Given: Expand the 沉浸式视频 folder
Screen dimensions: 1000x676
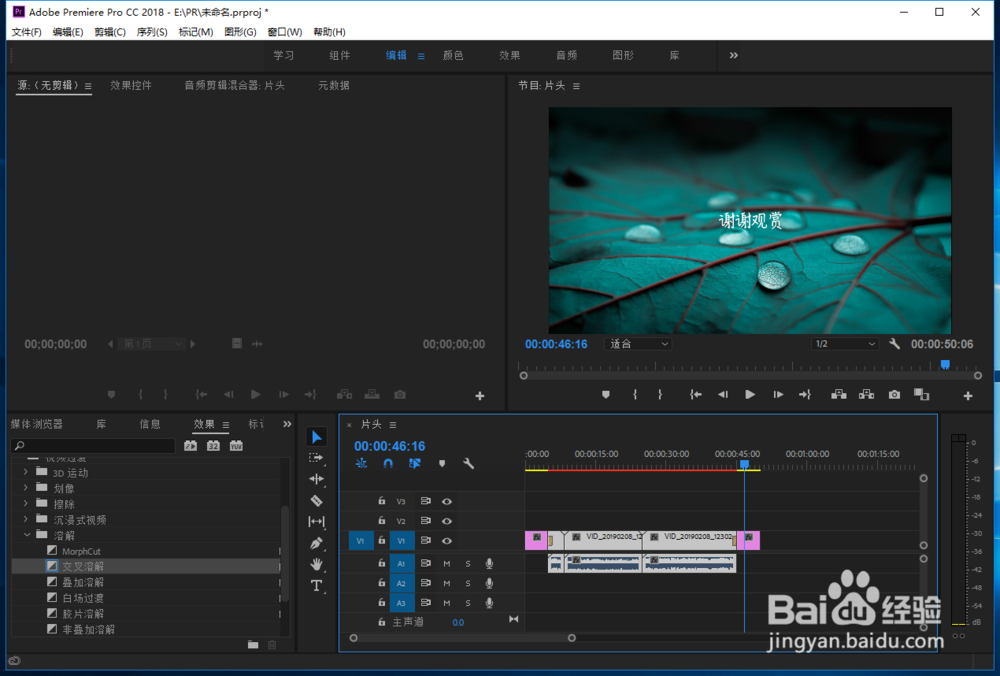Looking at the screenshot, I should coord(26,520).
